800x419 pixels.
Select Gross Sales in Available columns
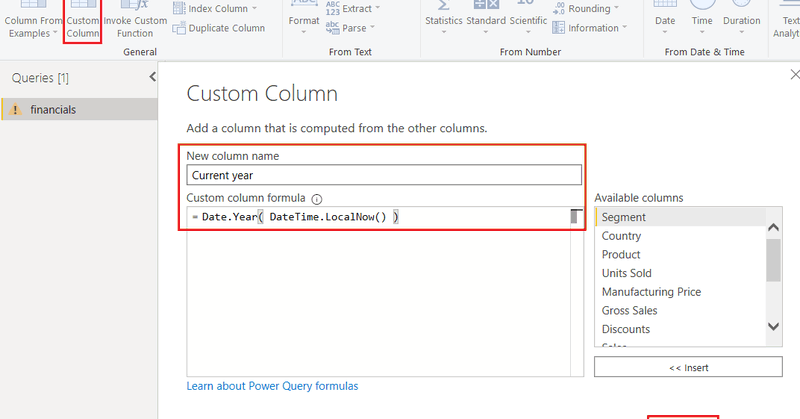681,310
